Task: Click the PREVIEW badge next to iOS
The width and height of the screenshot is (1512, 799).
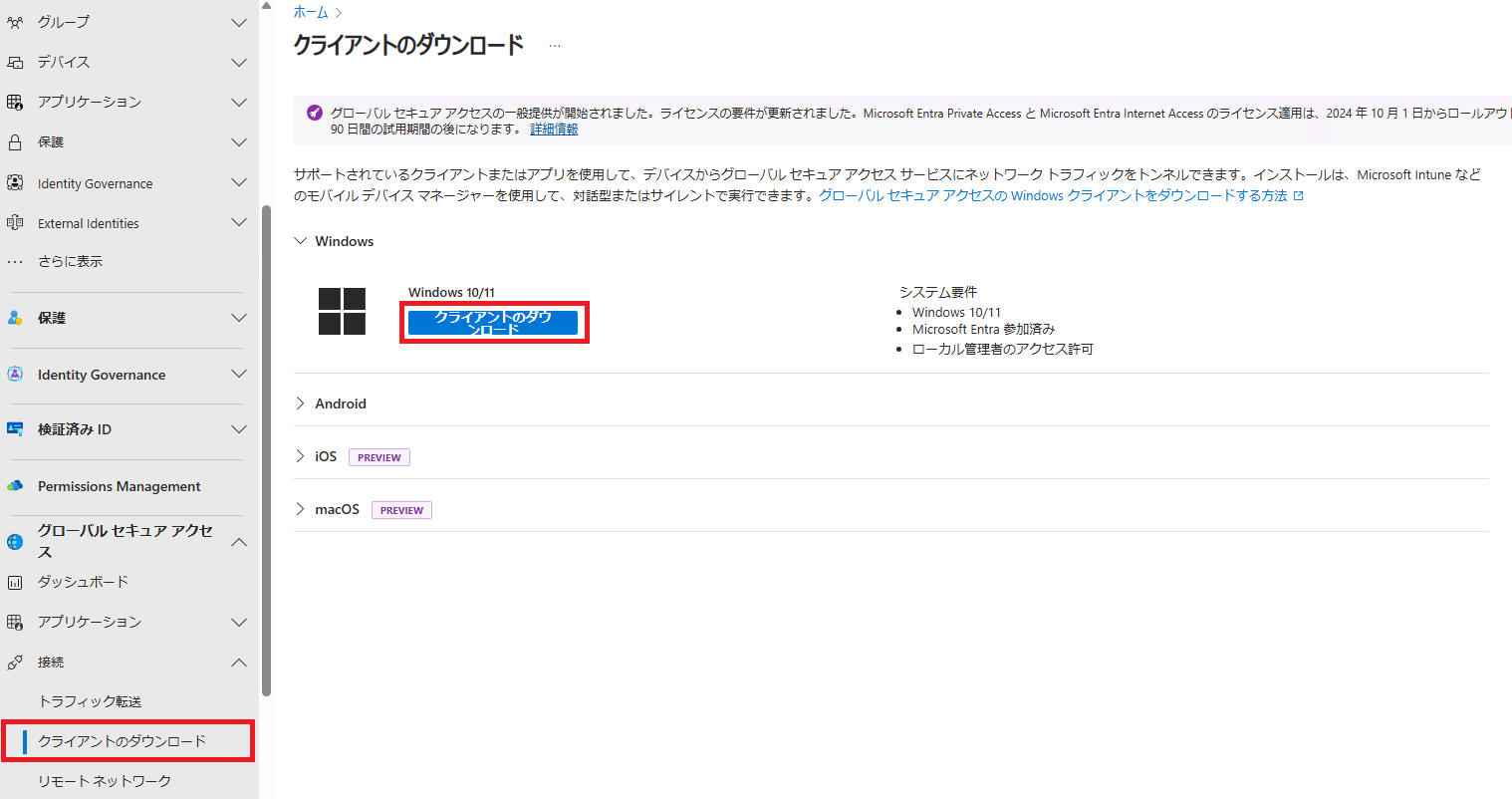Action: click(379, 457)
